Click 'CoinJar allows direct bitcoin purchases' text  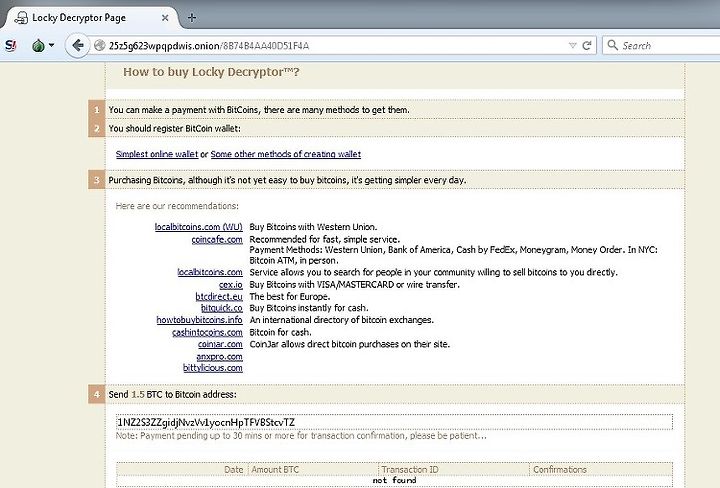tap(350, 344)
